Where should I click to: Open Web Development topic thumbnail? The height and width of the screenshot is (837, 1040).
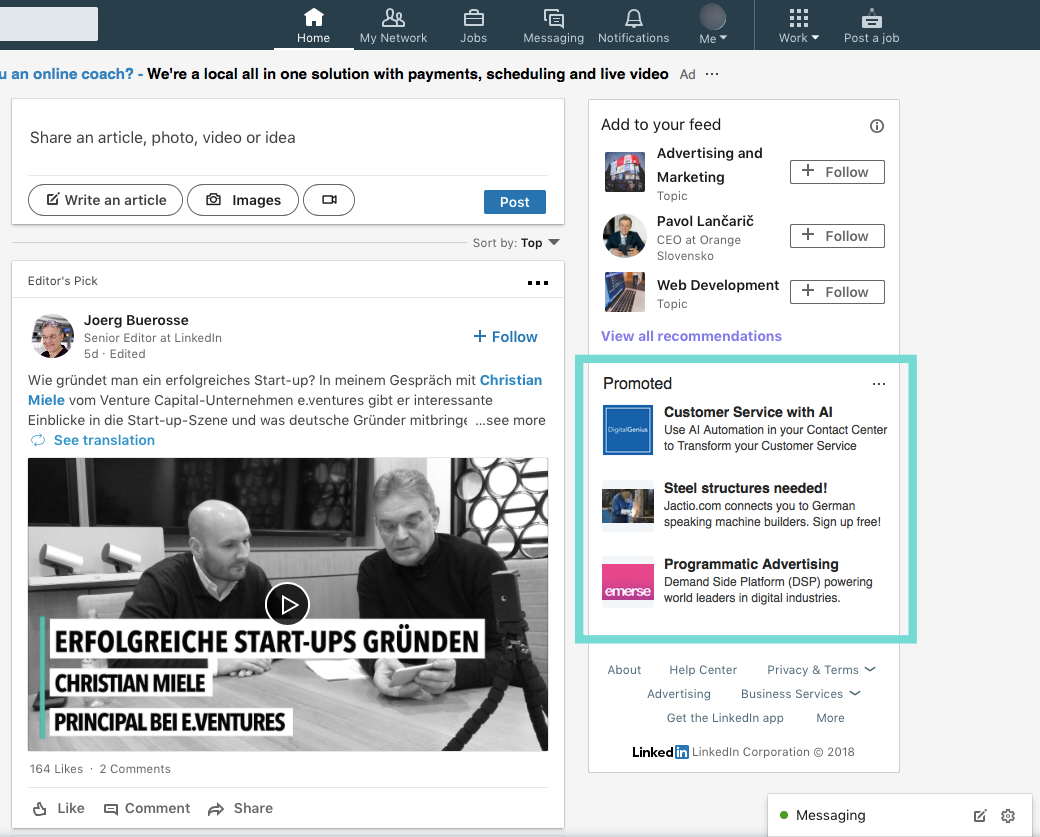click(x=625, y=292)
